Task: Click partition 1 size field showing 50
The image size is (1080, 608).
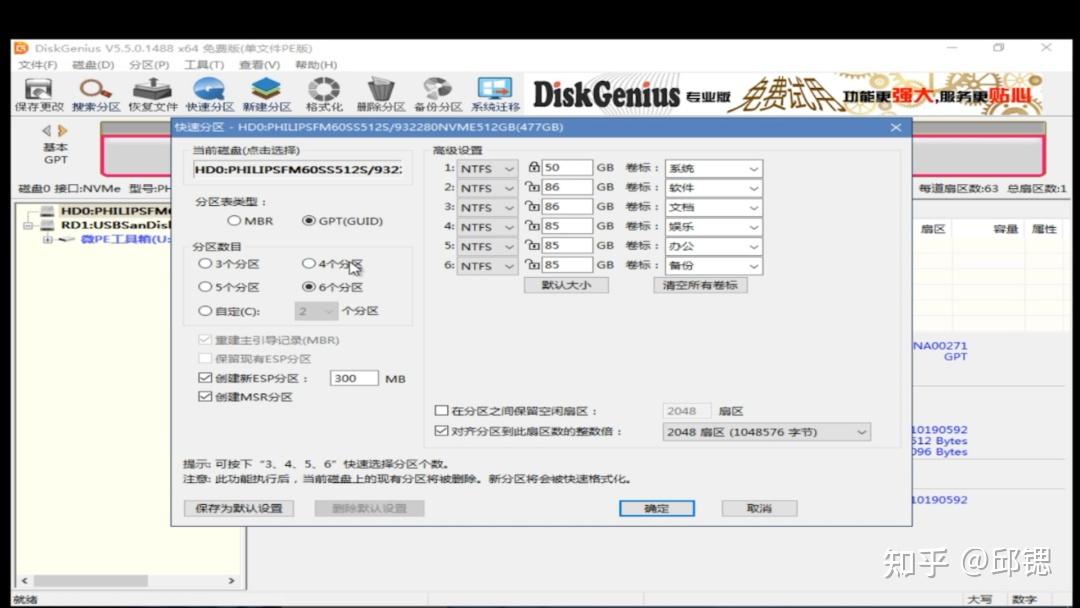Action: click(567, 167)
